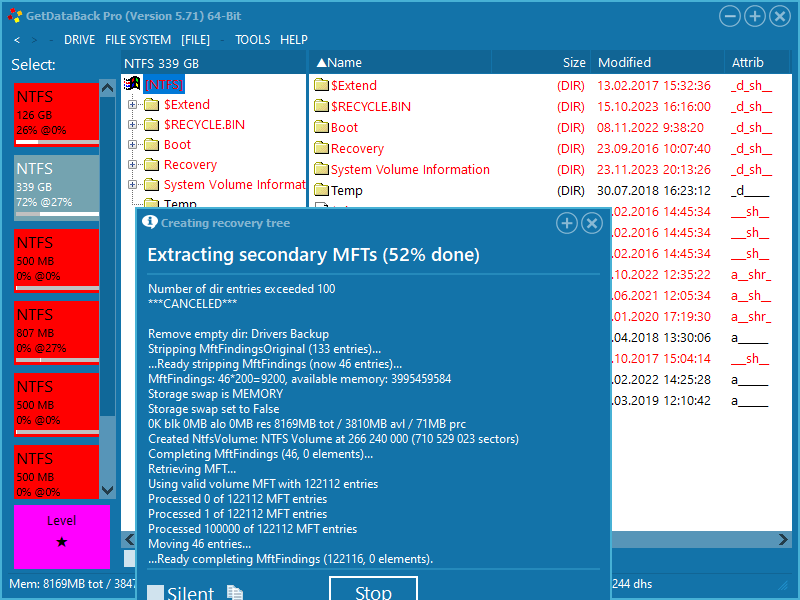Open the DRIVE menu
This screenshot has width=800, height=600.
(79, 40)
